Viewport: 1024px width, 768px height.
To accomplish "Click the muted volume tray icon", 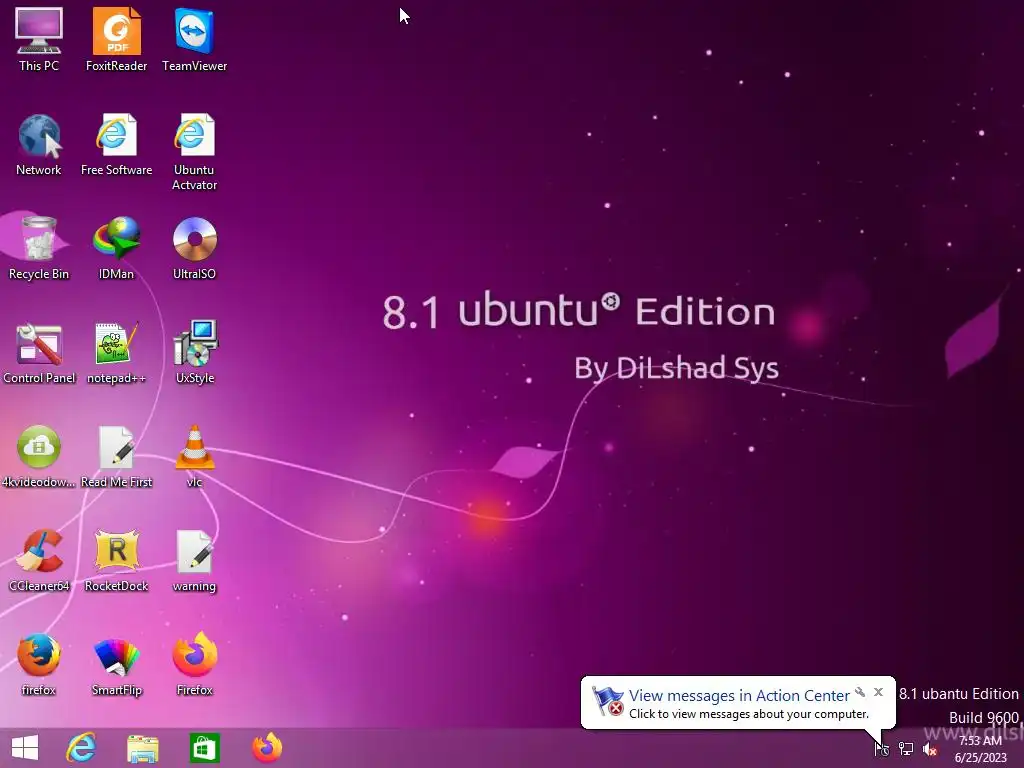I will coord(930,748).
